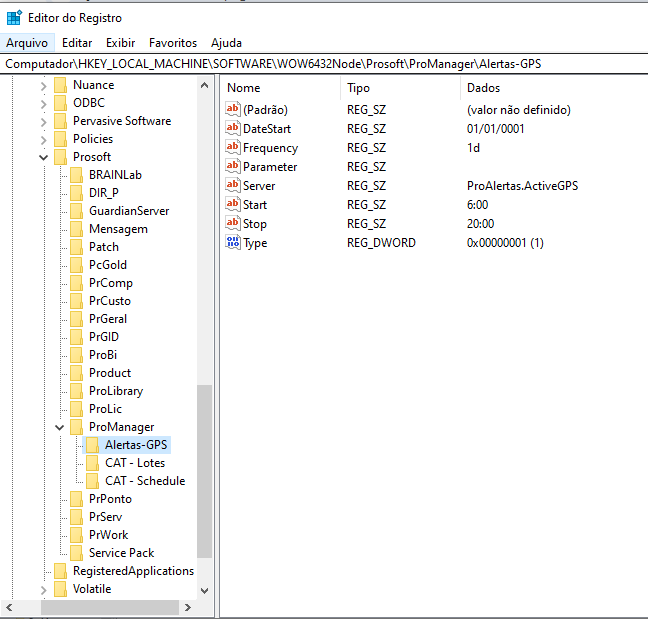Select the (Padrão) string value icon
648x619 pixels.
(233, 110)
